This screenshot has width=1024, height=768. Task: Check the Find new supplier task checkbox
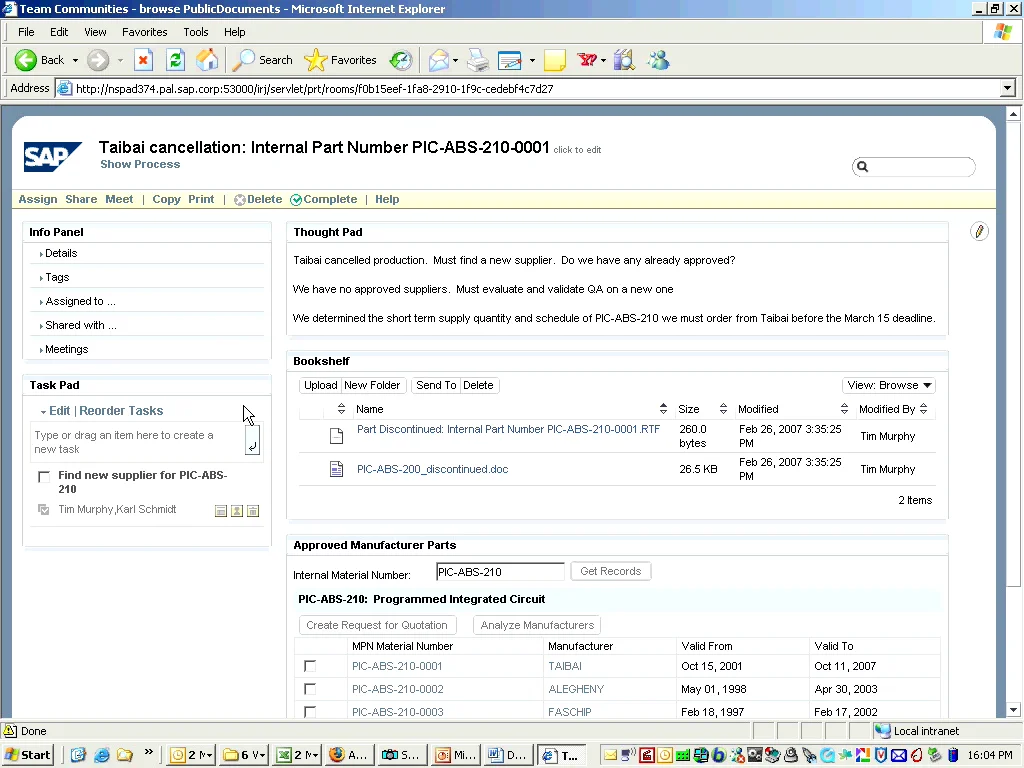pos(44,476)
